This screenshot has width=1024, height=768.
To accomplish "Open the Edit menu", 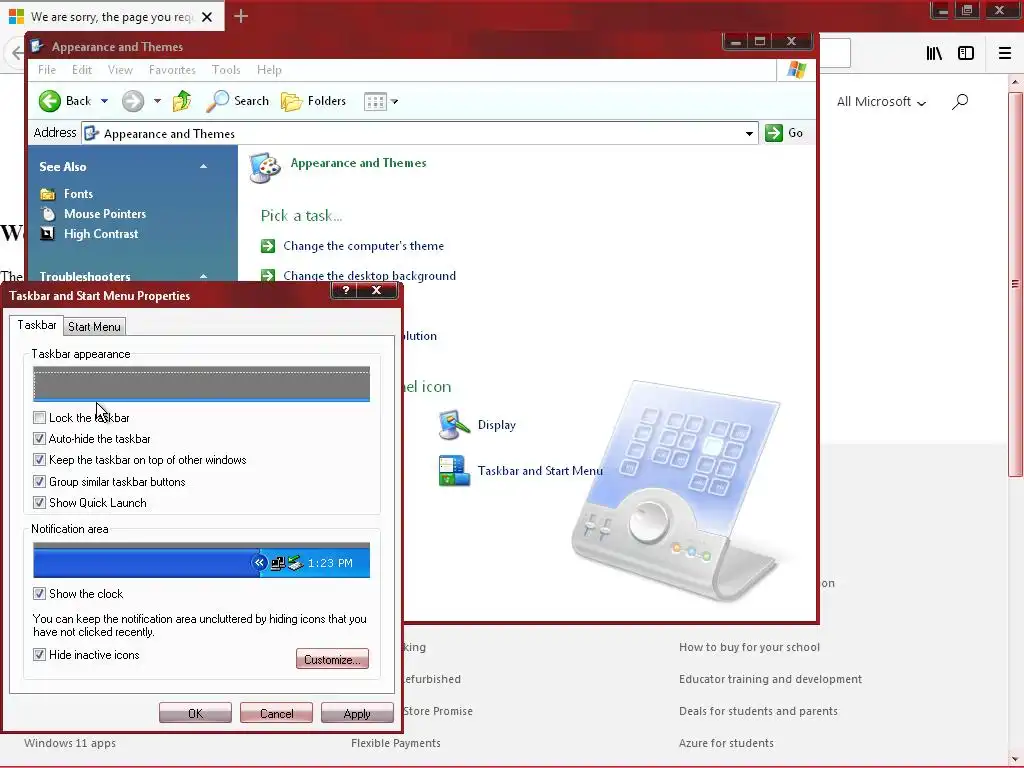I will (x=82, y=70).
